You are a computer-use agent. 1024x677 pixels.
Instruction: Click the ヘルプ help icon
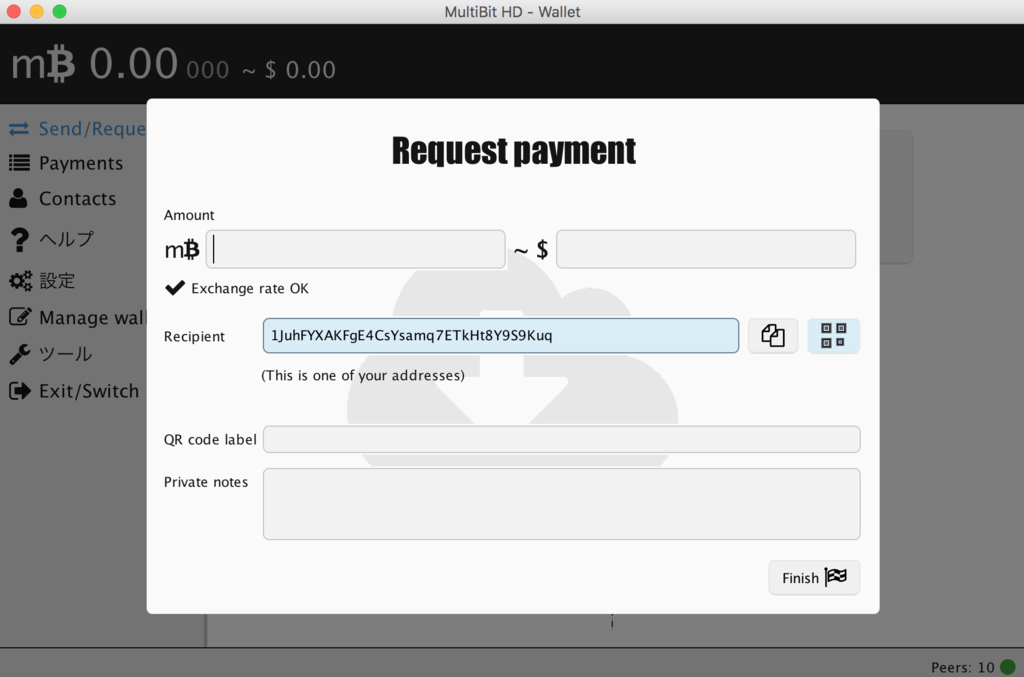18,239
